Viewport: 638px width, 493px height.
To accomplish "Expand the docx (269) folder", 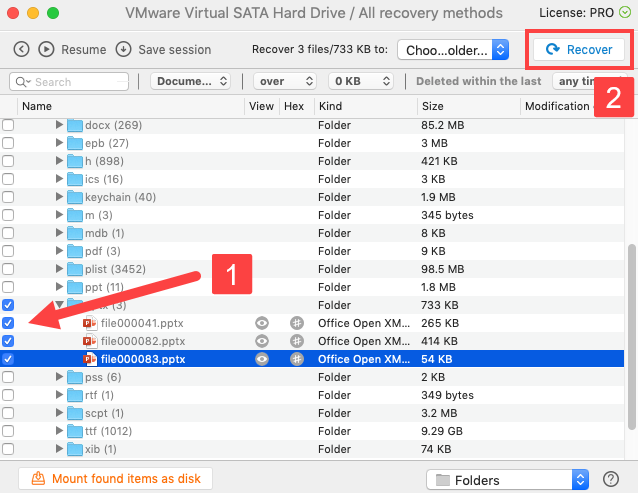I will point(59,125).
